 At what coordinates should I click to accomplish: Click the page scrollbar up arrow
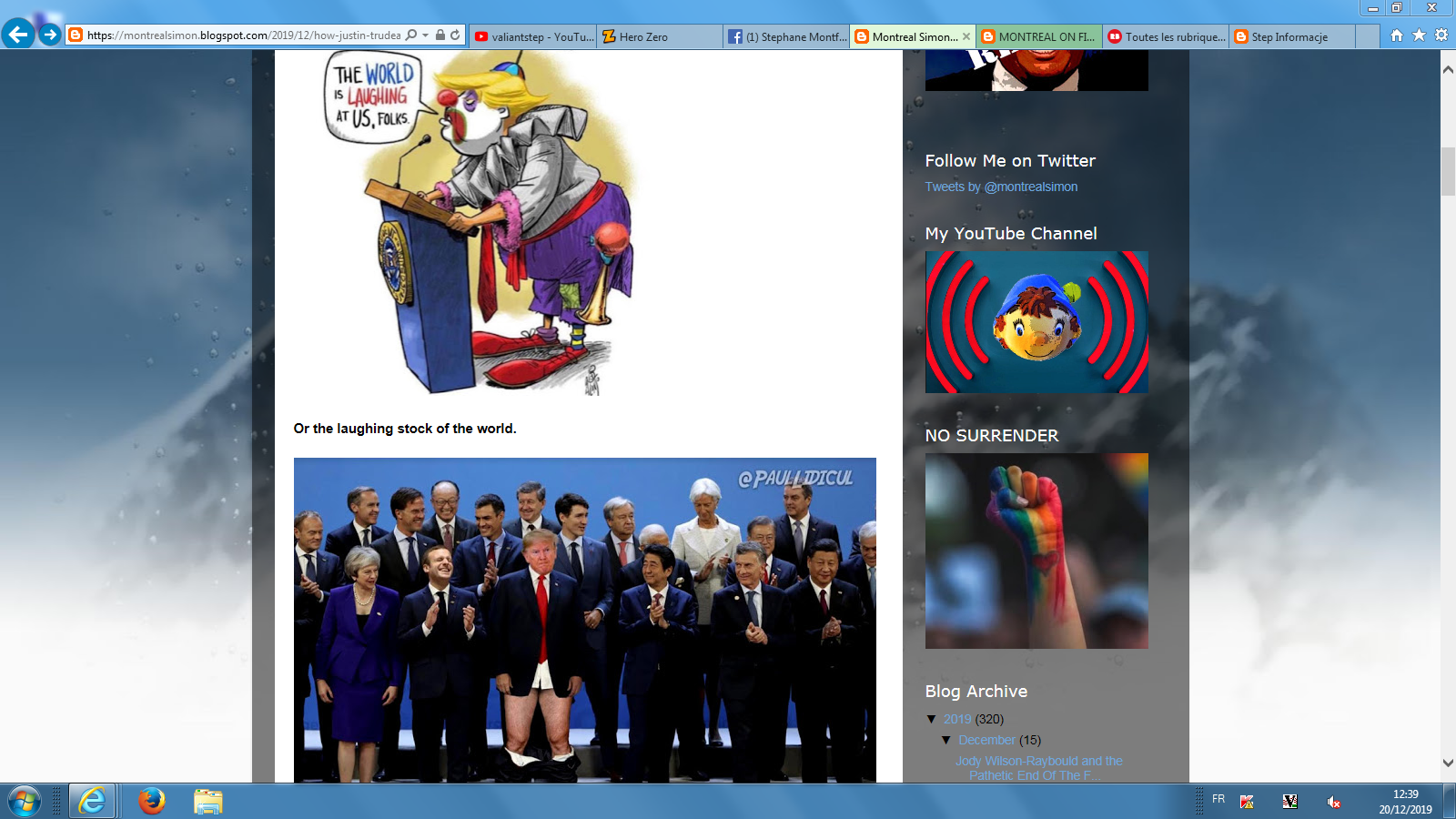(1448, 70)
